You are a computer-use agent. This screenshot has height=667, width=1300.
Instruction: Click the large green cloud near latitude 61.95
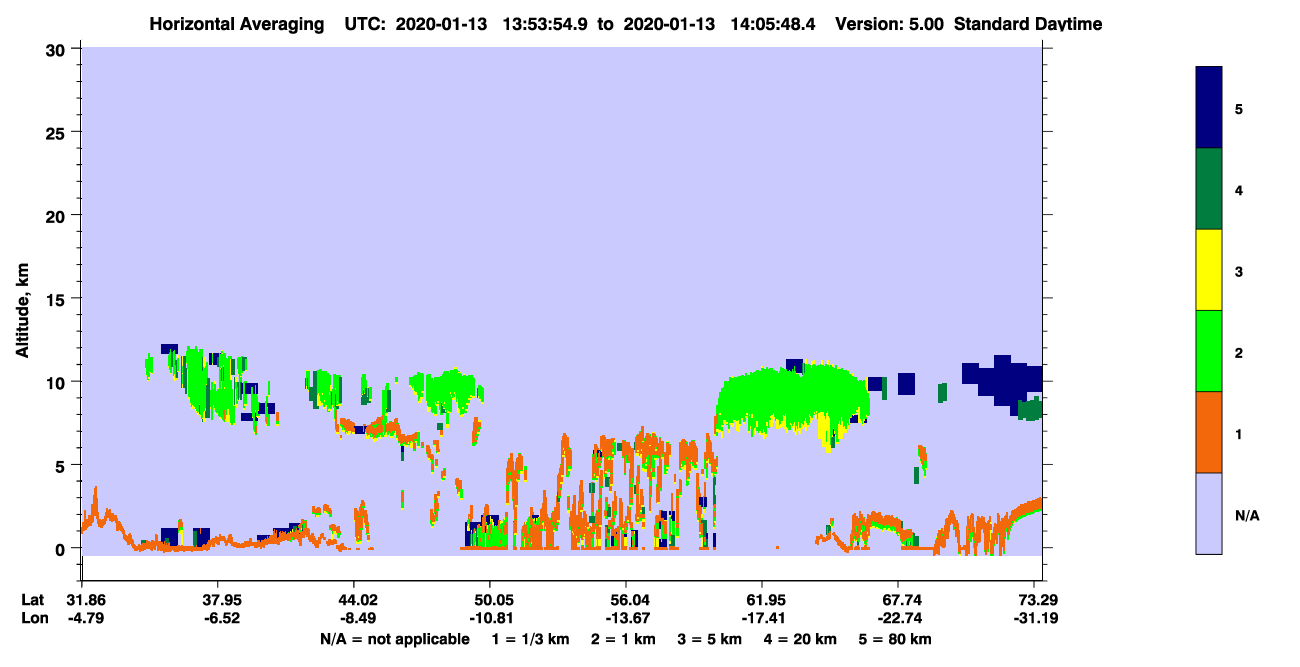[x=790, y=398]
